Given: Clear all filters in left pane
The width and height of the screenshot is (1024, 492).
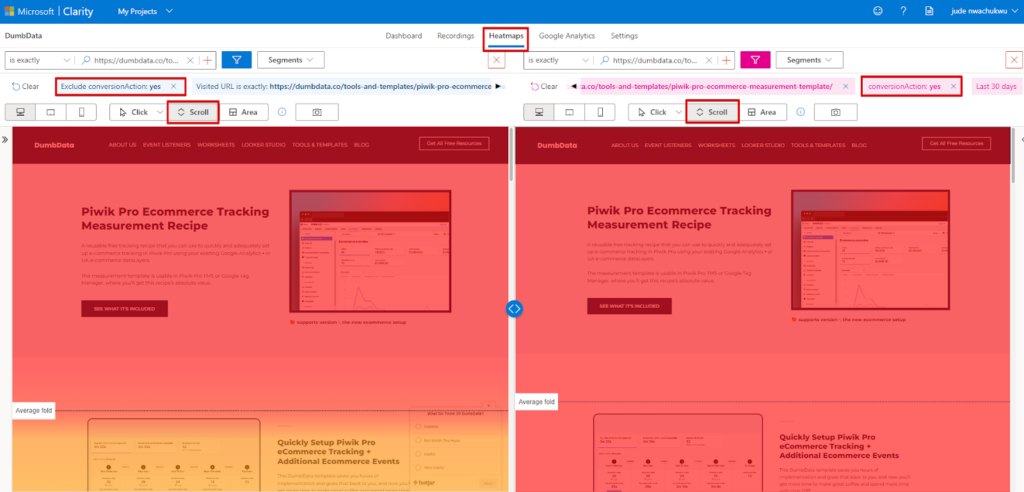Looking at the screenshot, I should point(25,86).
